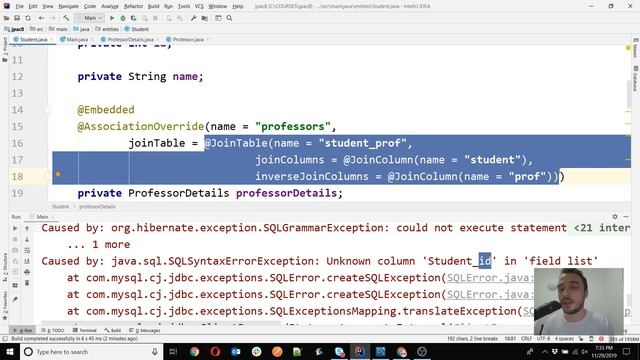Click the Stop icon in main toolbar

click(156, 18)
